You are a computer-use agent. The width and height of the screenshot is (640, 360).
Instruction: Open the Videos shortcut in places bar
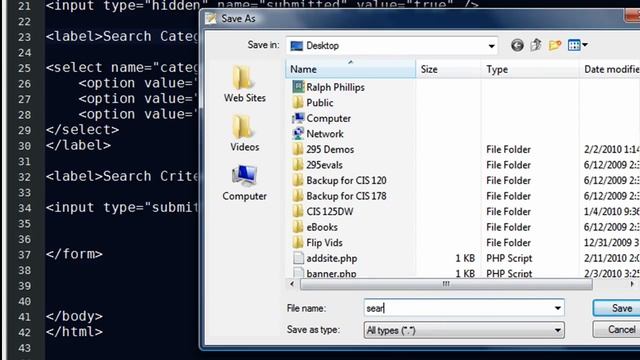click(244, 133)
